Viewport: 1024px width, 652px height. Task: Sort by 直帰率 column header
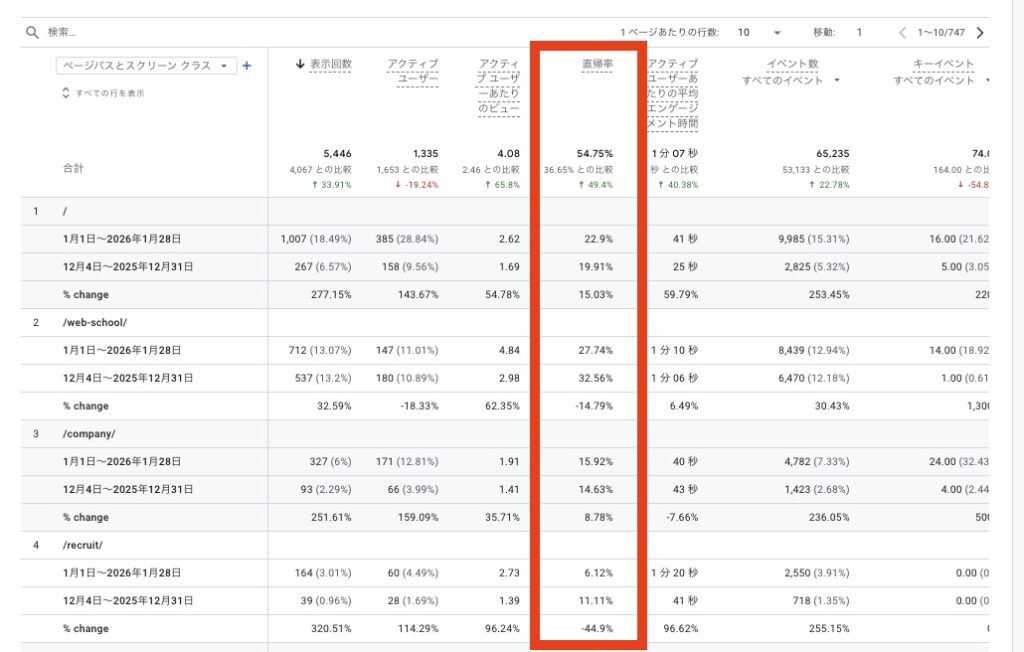pyautogui.click(x=598, y=65)
